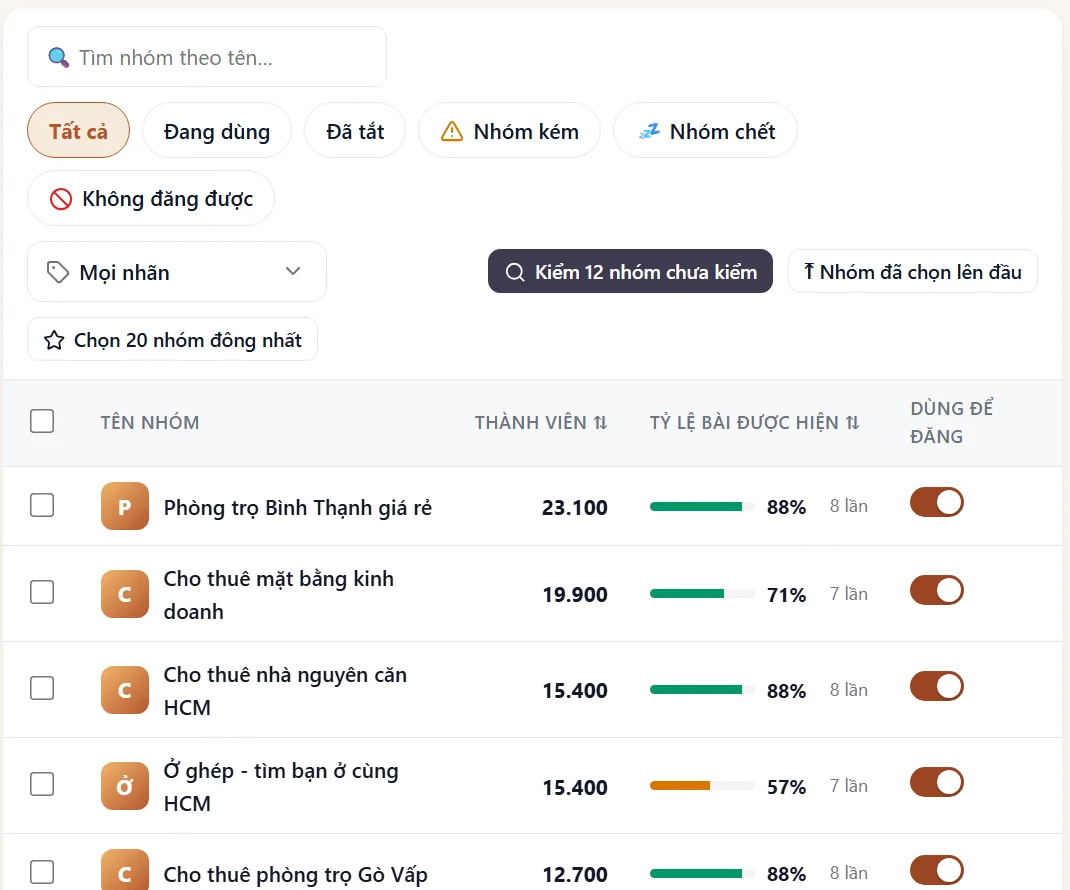Viewport: 1070px width, 890px height.
Task: Open group Ở ghép - tìm bạn ở cùng HCM
Action: point(281,787)
